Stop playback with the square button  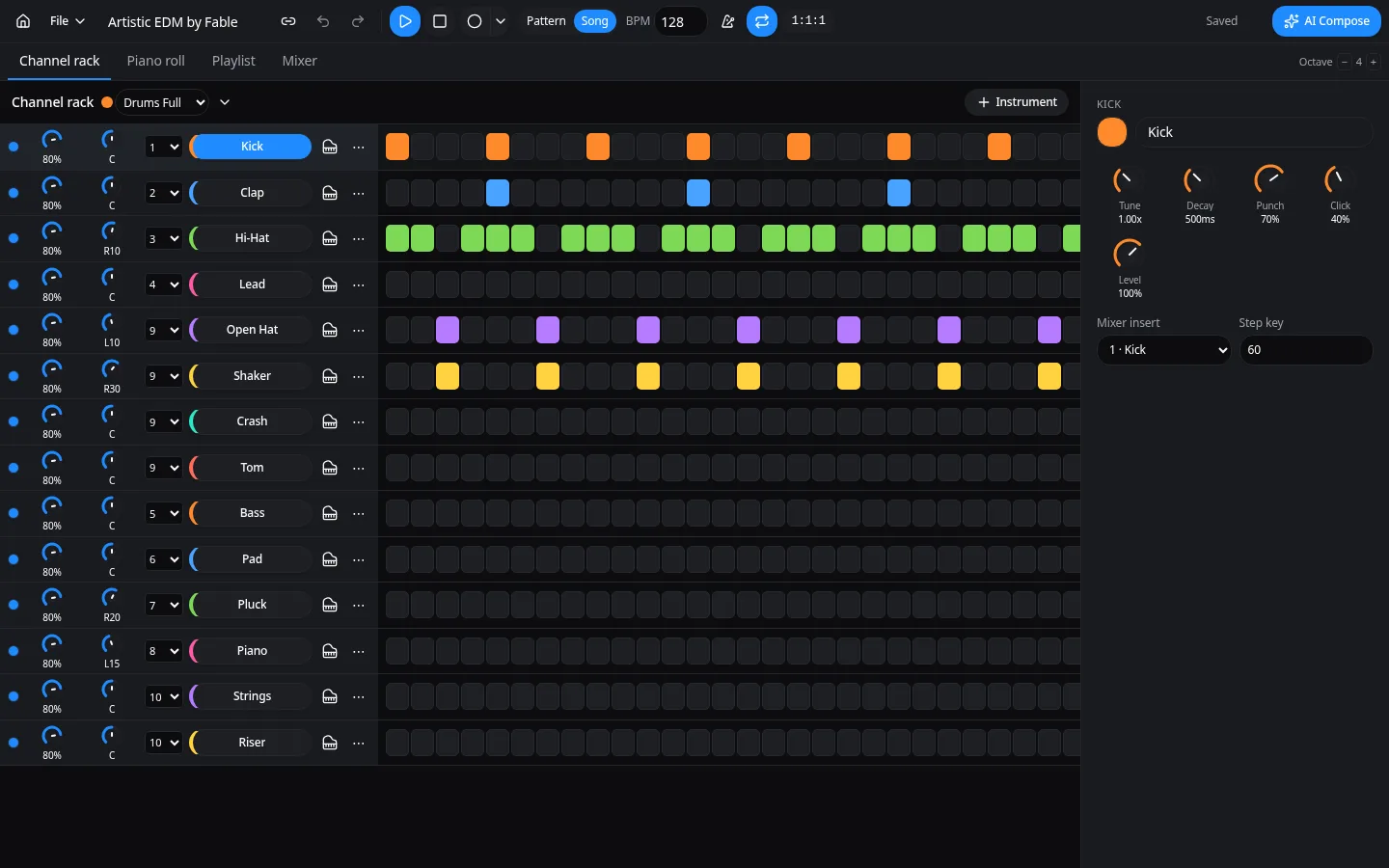tap(440, 21)
